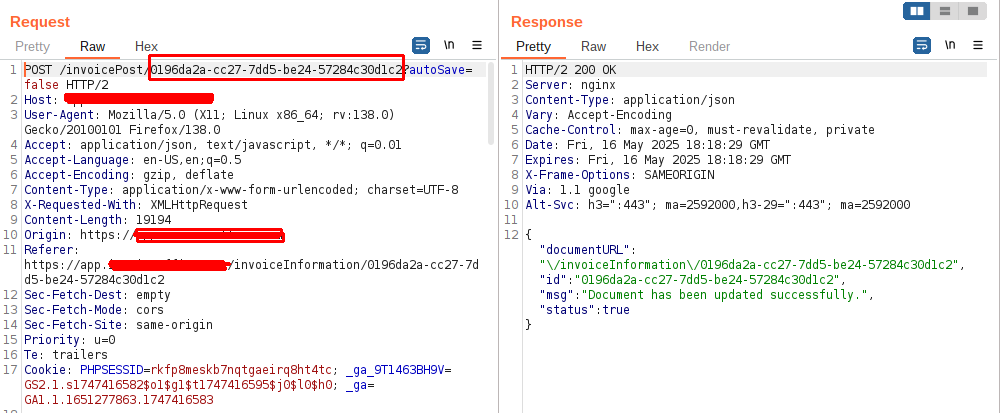Toggle word wrap icon in Response panel
The height and width of the screenshot is (413, 1000).
coord(922,45)
